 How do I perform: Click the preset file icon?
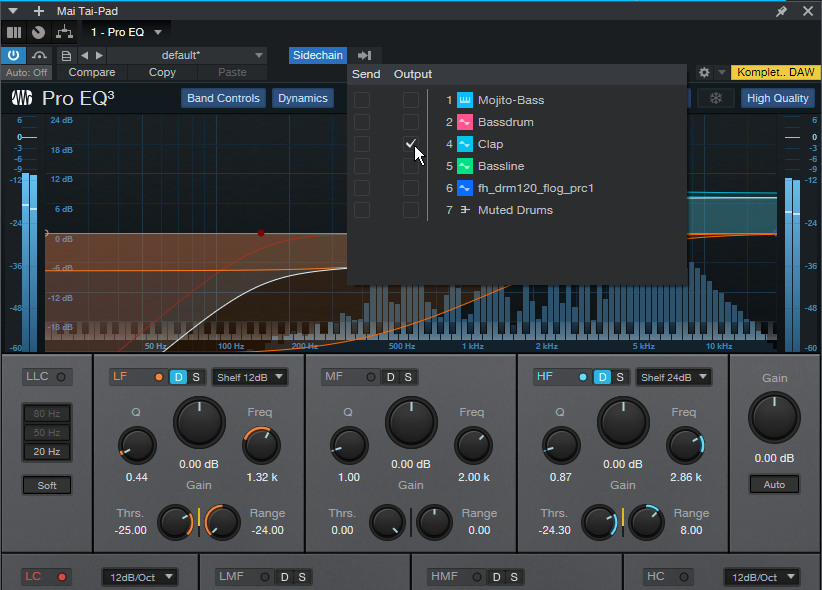pos(66,55)
